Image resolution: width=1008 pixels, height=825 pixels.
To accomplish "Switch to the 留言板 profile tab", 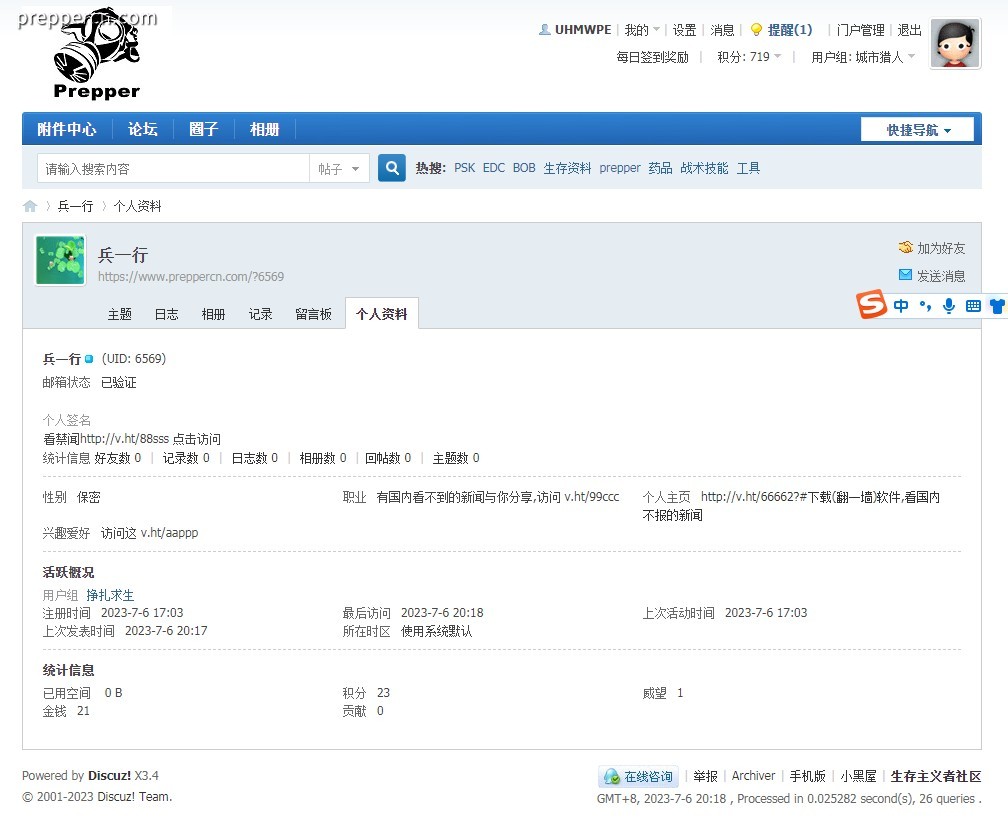I will [x=314, y=314].
